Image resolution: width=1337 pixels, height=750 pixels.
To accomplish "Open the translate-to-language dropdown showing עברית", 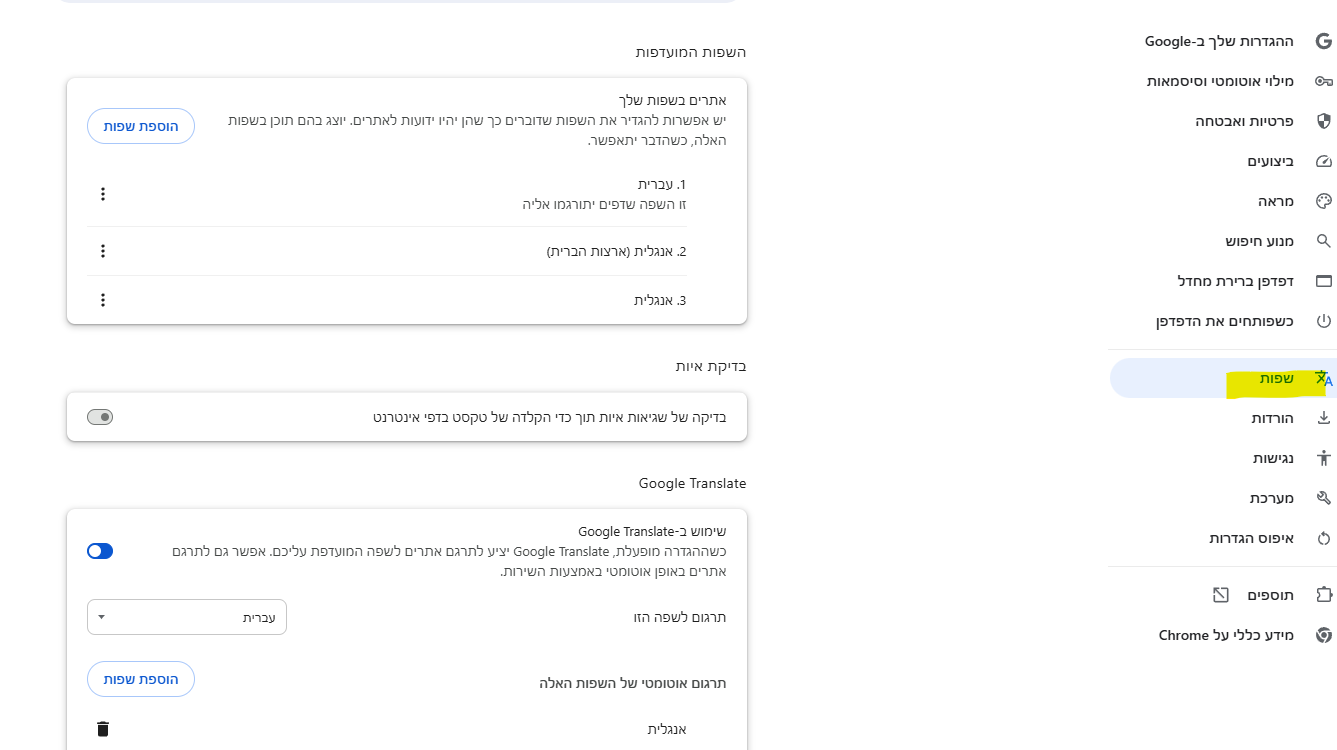I will [187, 617].
